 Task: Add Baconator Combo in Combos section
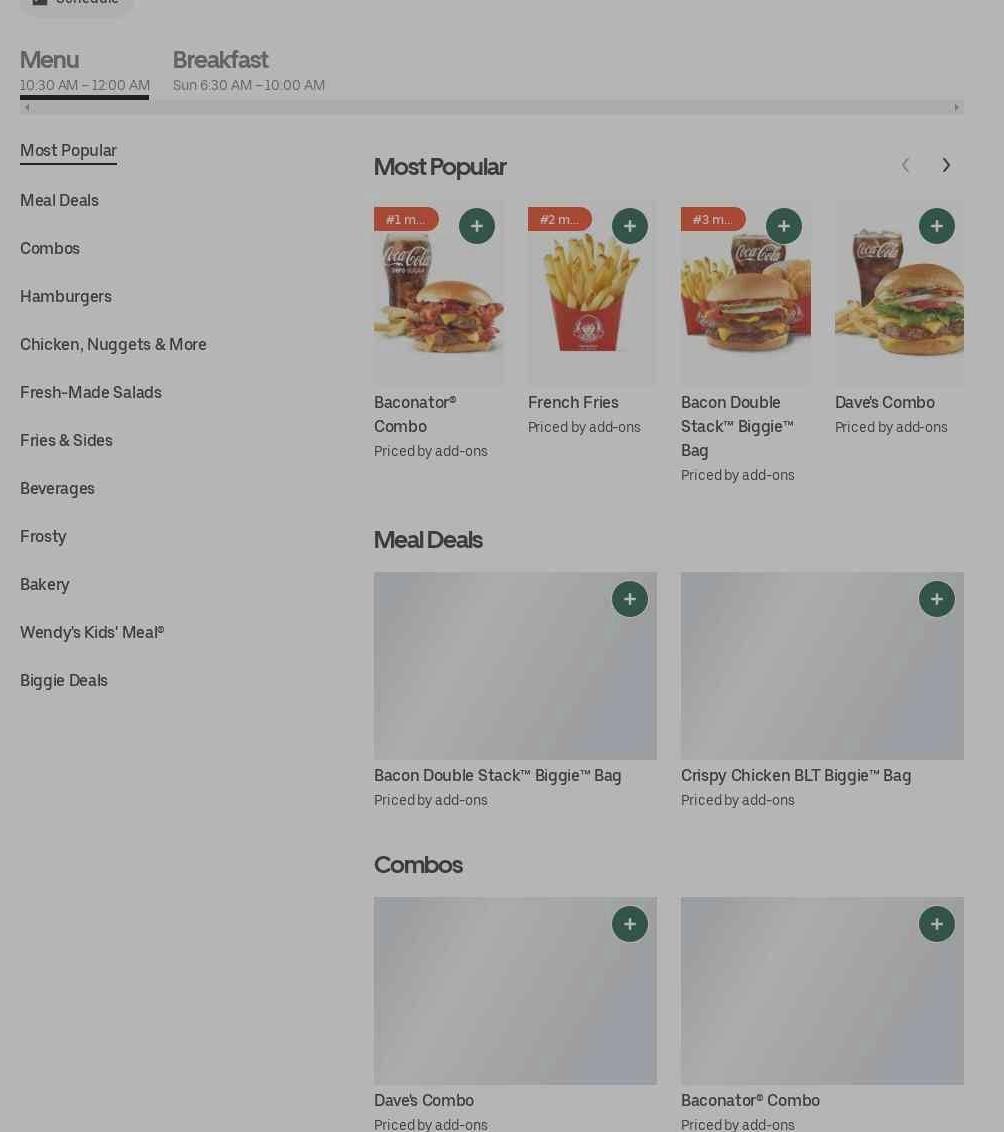[x=936, y=924]
